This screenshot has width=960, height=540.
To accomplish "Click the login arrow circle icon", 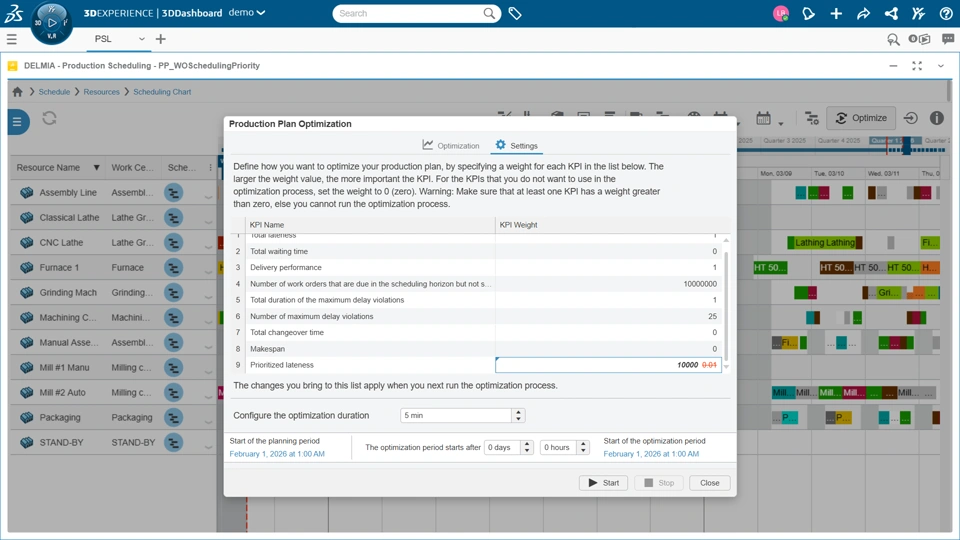I will click(x=910, y=118).
